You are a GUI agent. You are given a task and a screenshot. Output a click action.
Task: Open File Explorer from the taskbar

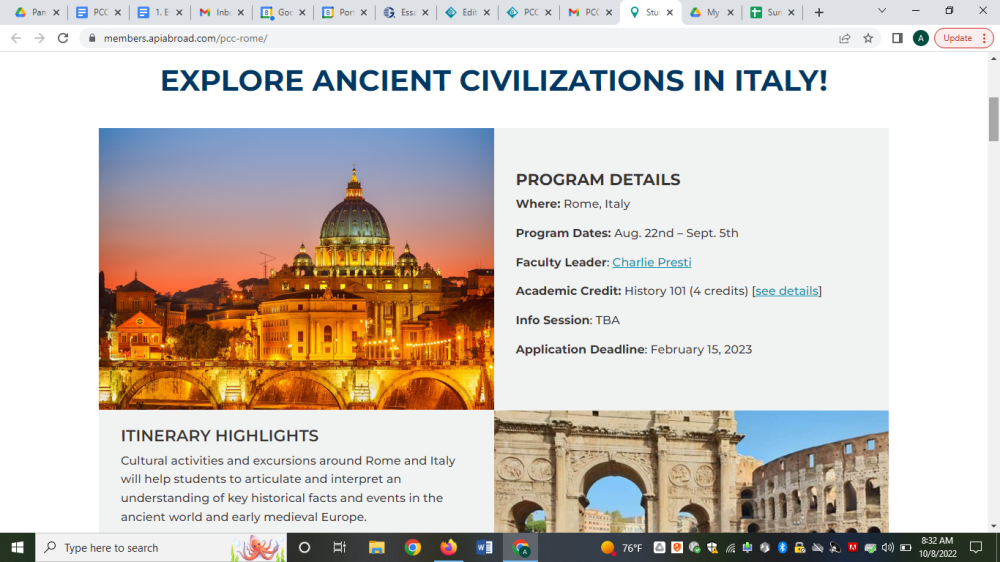pos(377,547)
